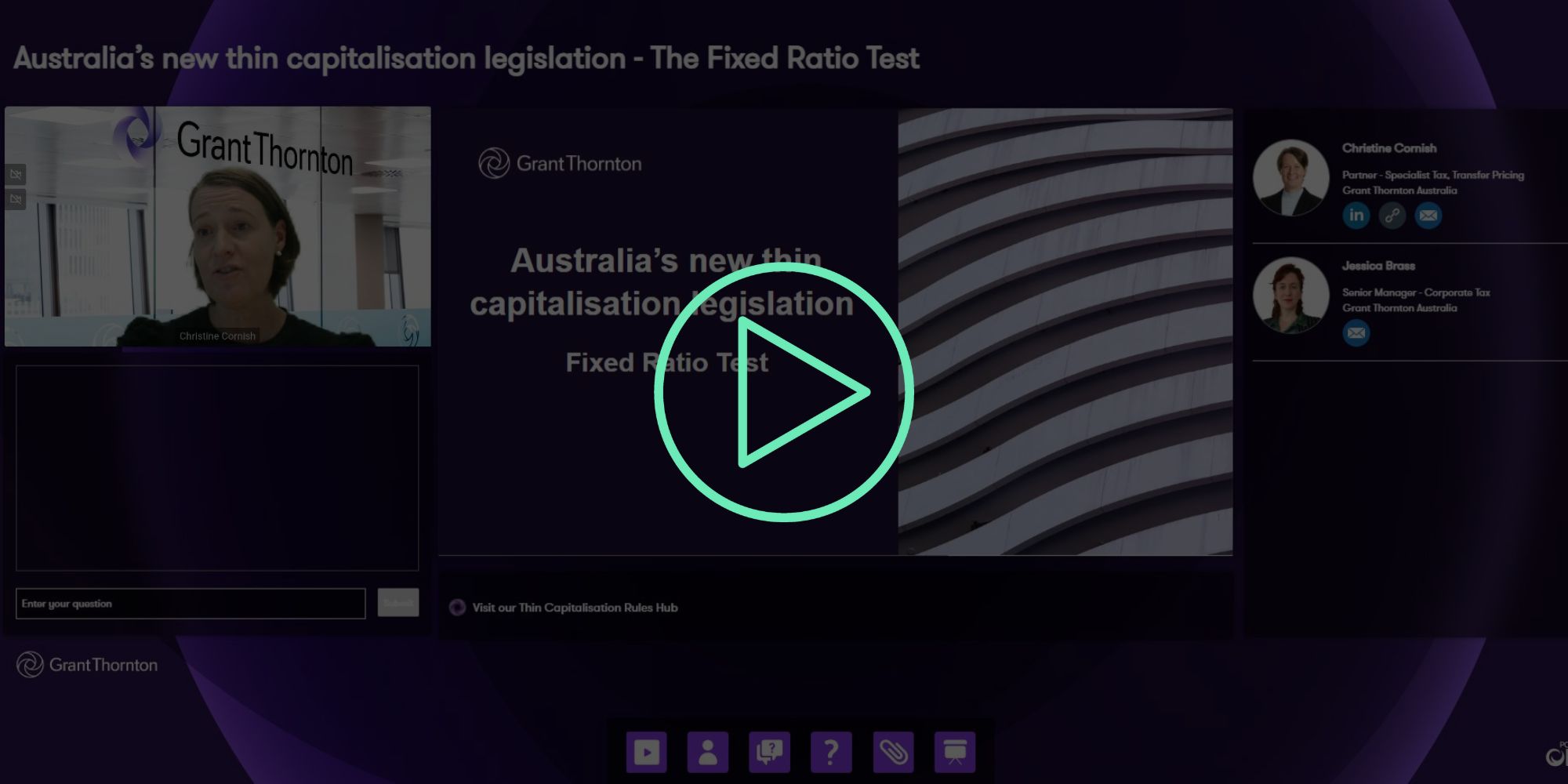Select Christine Cornish's profile photo

pyautogui.click(x=1290, y=178)
